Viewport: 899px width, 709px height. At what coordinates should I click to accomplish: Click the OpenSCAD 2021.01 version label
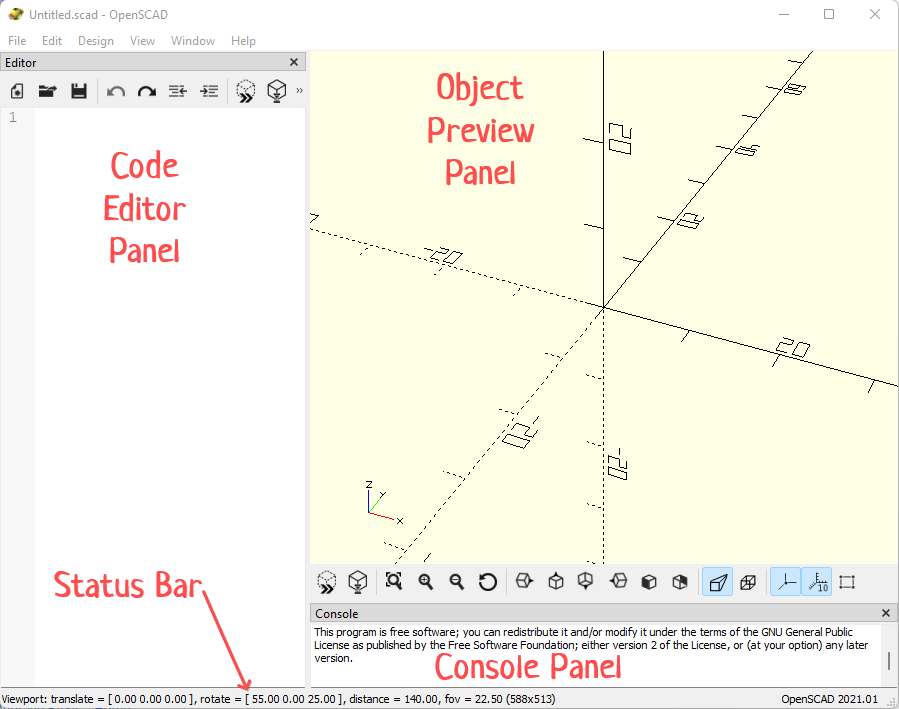coord(830,699)
